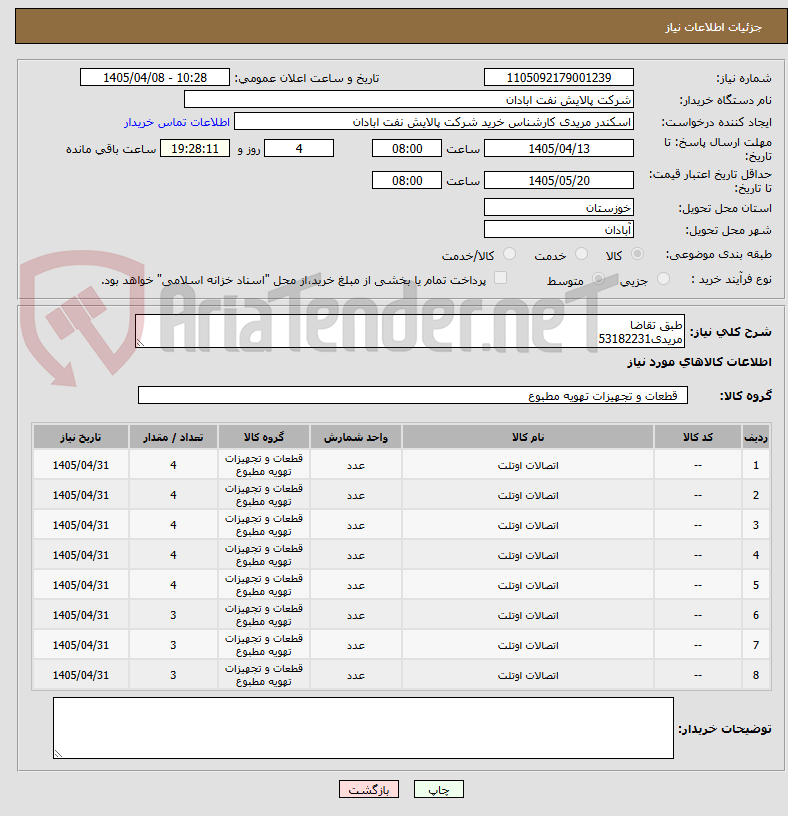The width and height of the screenshot is (788, 816).
Task: Click the request creator field اسکندر مریدی
Action: (434, 122)
